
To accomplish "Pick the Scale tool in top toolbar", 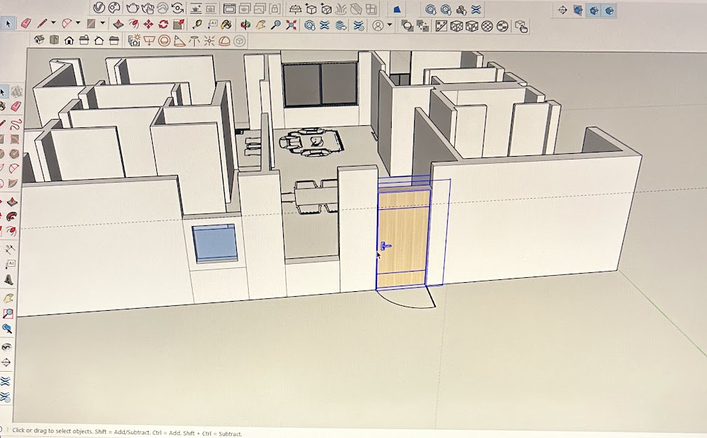I will pos(179,24).
